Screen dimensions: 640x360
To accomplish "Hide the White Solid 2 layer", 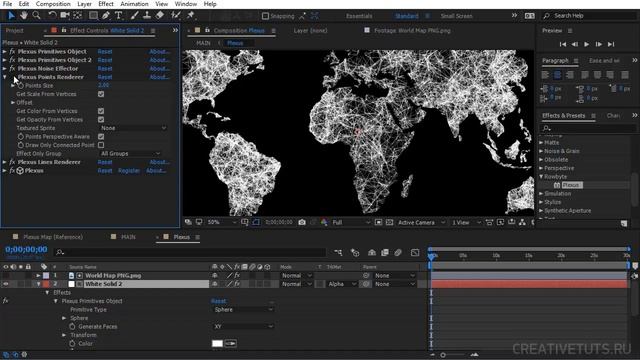I will tap(6, 284).
